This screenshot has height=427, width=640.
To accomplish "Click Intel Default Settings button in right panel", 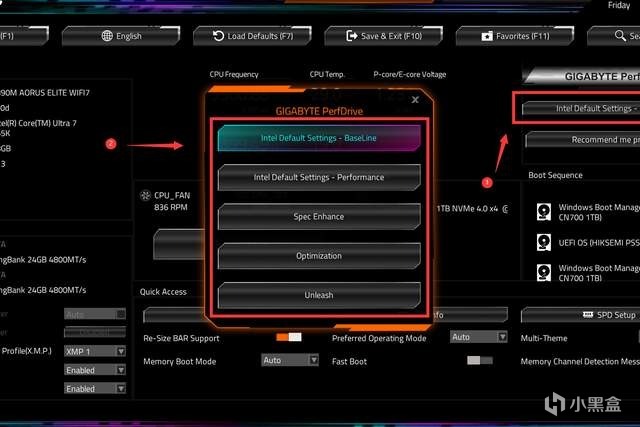I will tap(581, 109).
